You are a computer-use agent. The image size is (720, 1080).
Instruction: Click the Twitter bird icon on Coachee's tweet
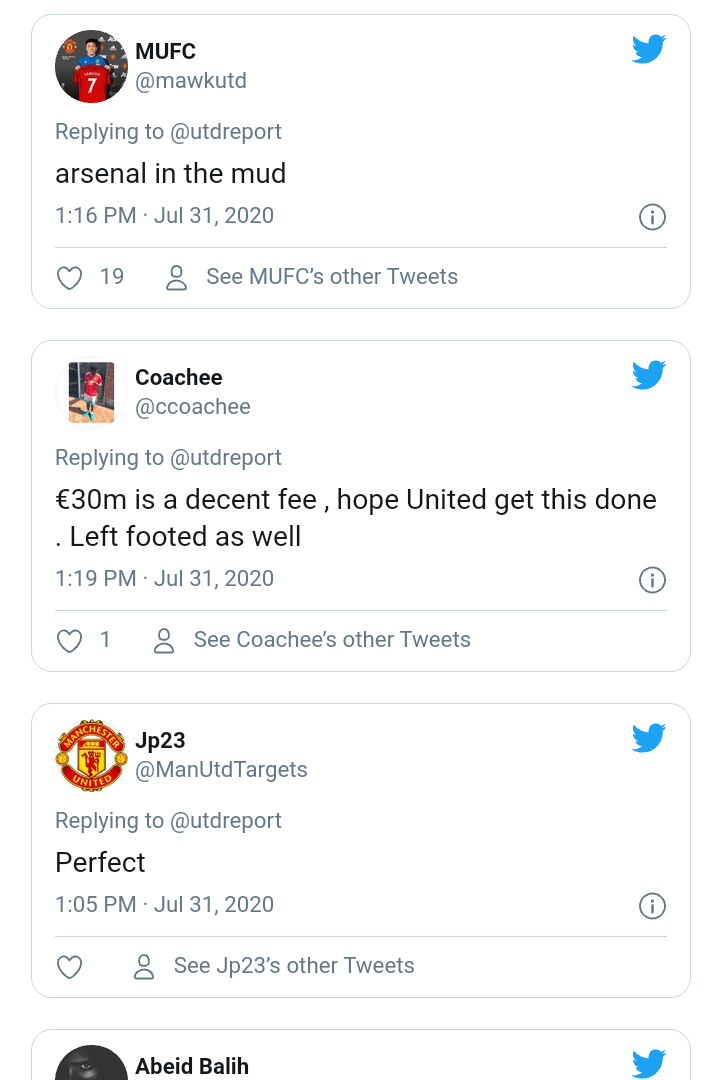pyautogui.click(x=648, y=375)
